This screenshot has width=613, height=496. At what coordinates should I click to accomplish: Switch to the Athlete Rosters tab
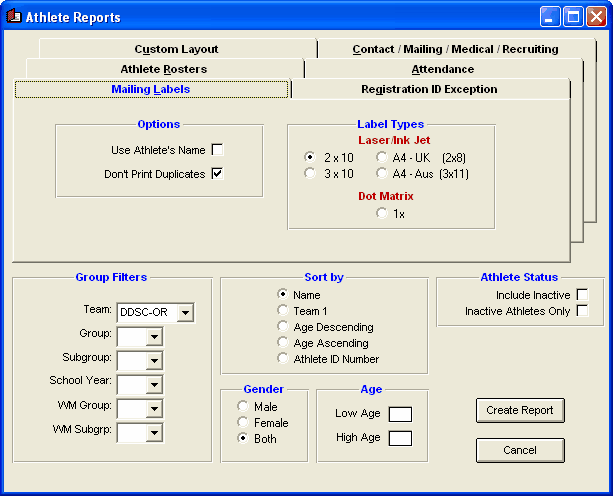(164, 69)
